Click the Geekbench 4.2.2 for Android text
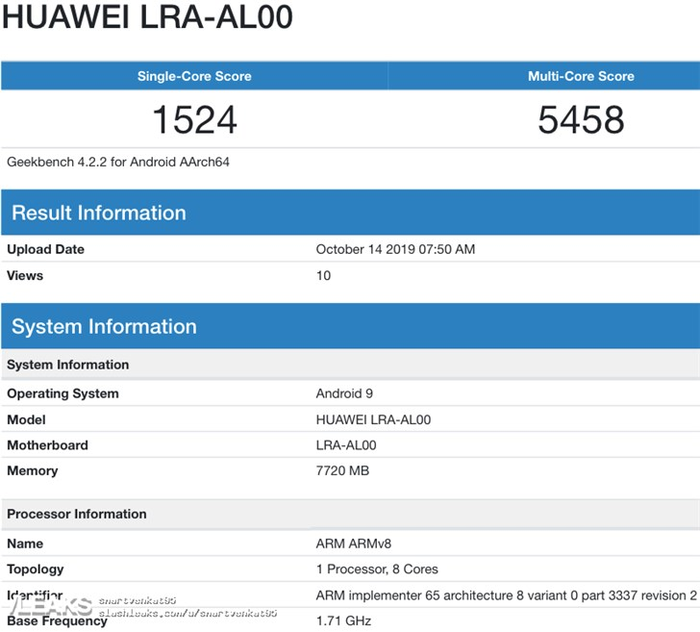The height and width of the screenshot is (632, 700). (x=118, y=162)
